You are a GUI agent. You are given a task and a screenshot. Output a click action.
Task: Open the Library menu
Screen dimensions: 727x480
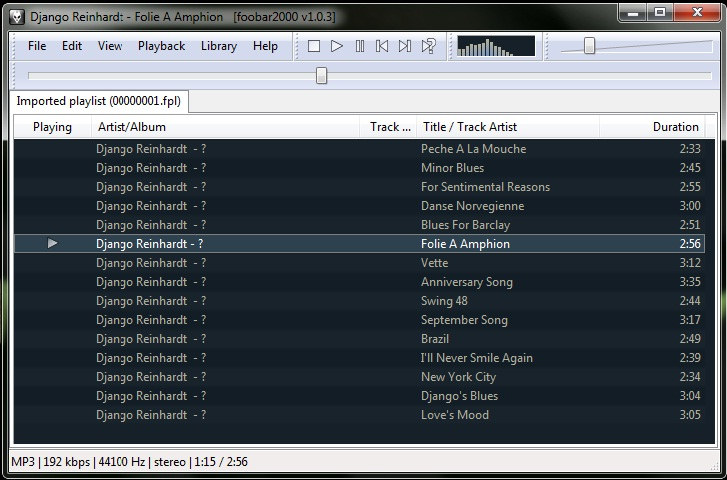coord(219,46)
